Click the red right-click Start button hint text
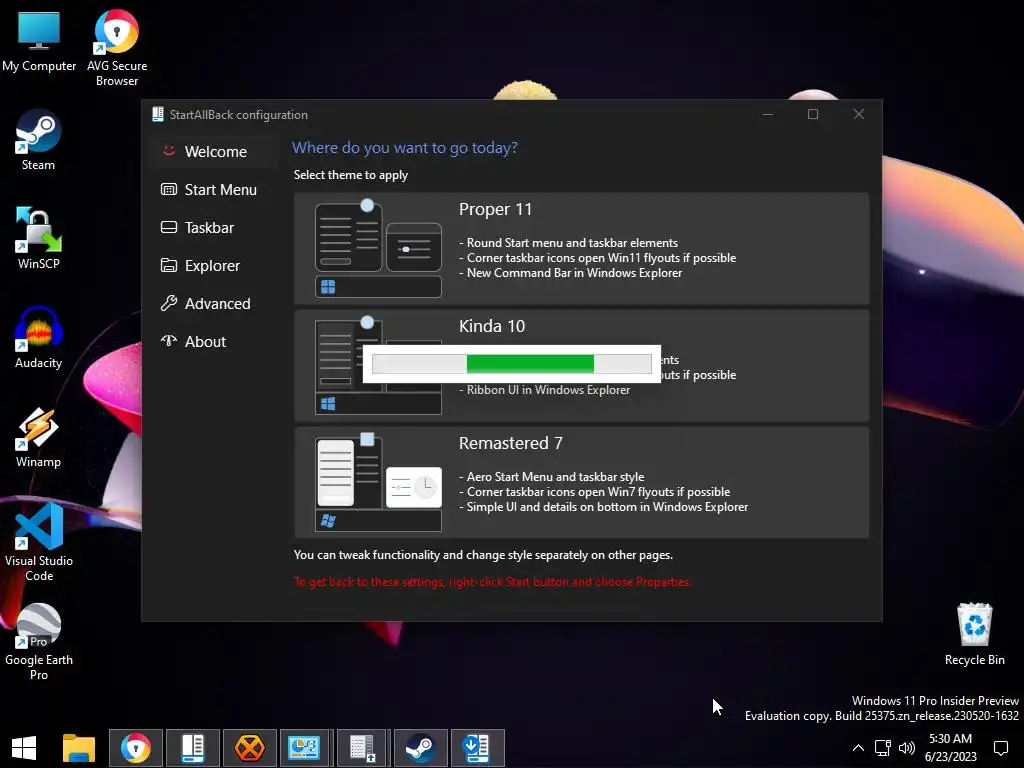 (492, 582)
